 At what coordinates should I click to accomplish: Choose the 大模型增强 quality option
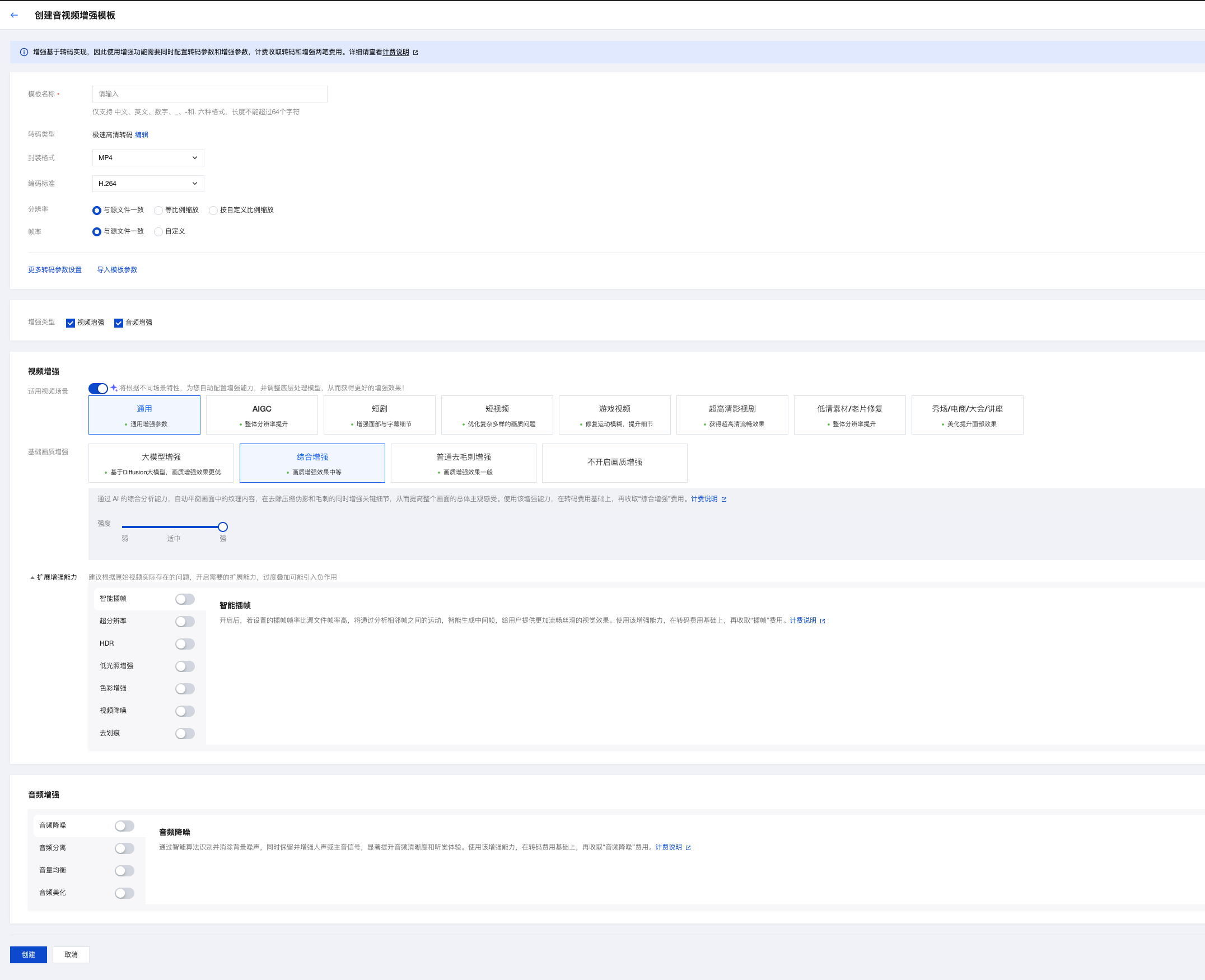click(x=161, y=463)
